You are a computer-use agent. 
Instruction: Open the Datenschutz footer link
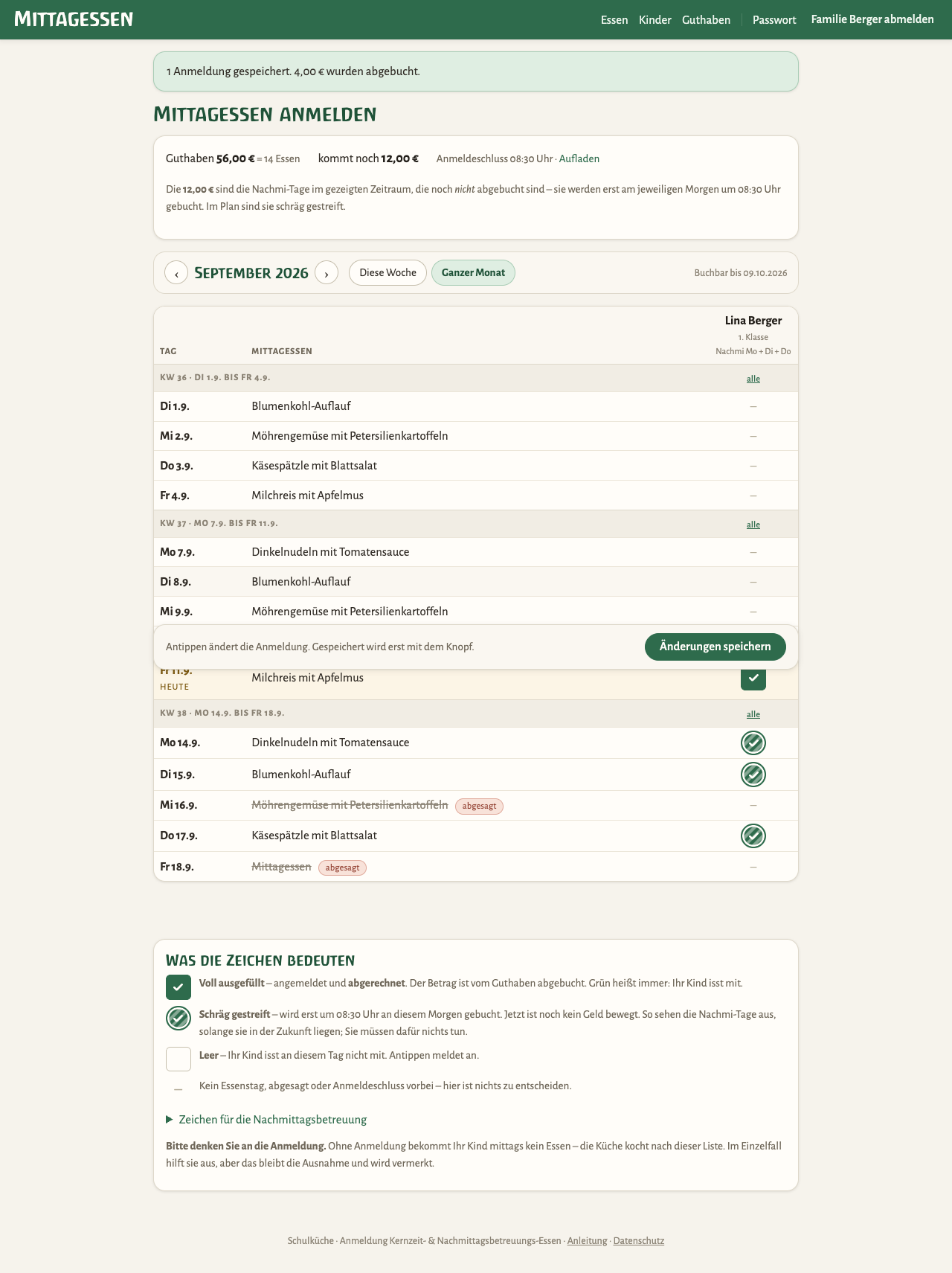(639, 1240)
